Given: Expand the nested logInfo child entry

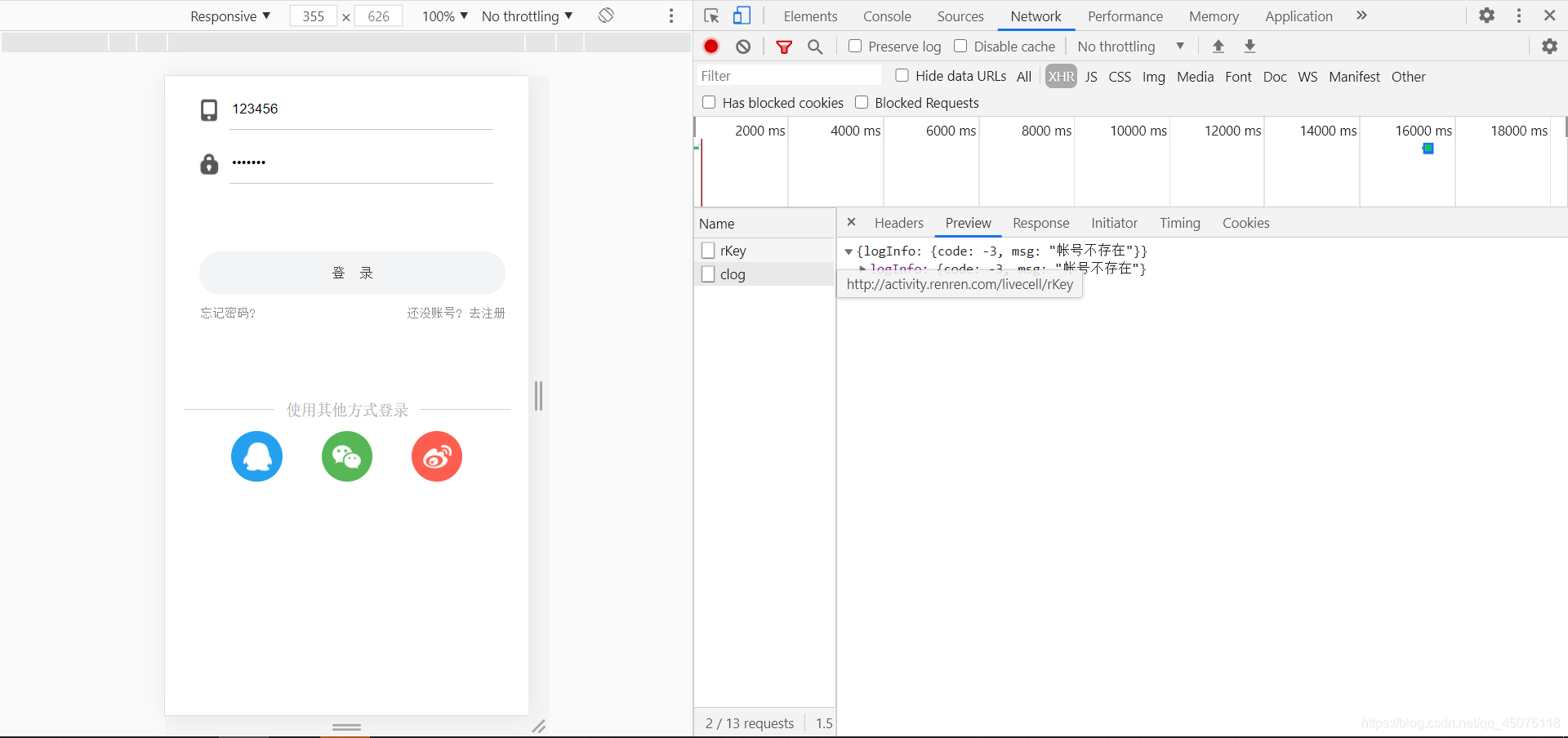Looking at the screenshot, I should (862, 268).
